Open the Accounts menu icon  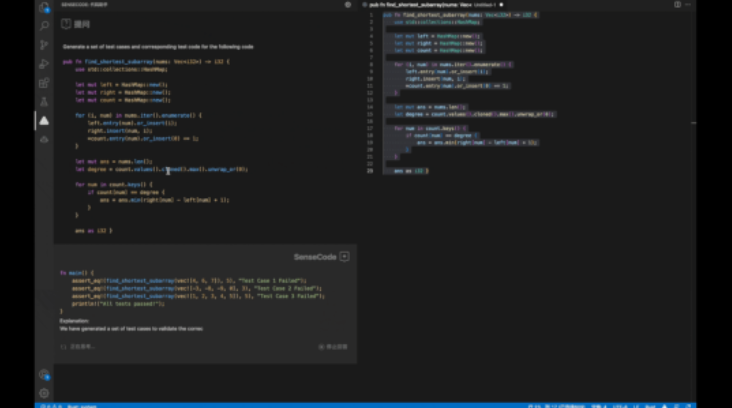coord(43,374)
